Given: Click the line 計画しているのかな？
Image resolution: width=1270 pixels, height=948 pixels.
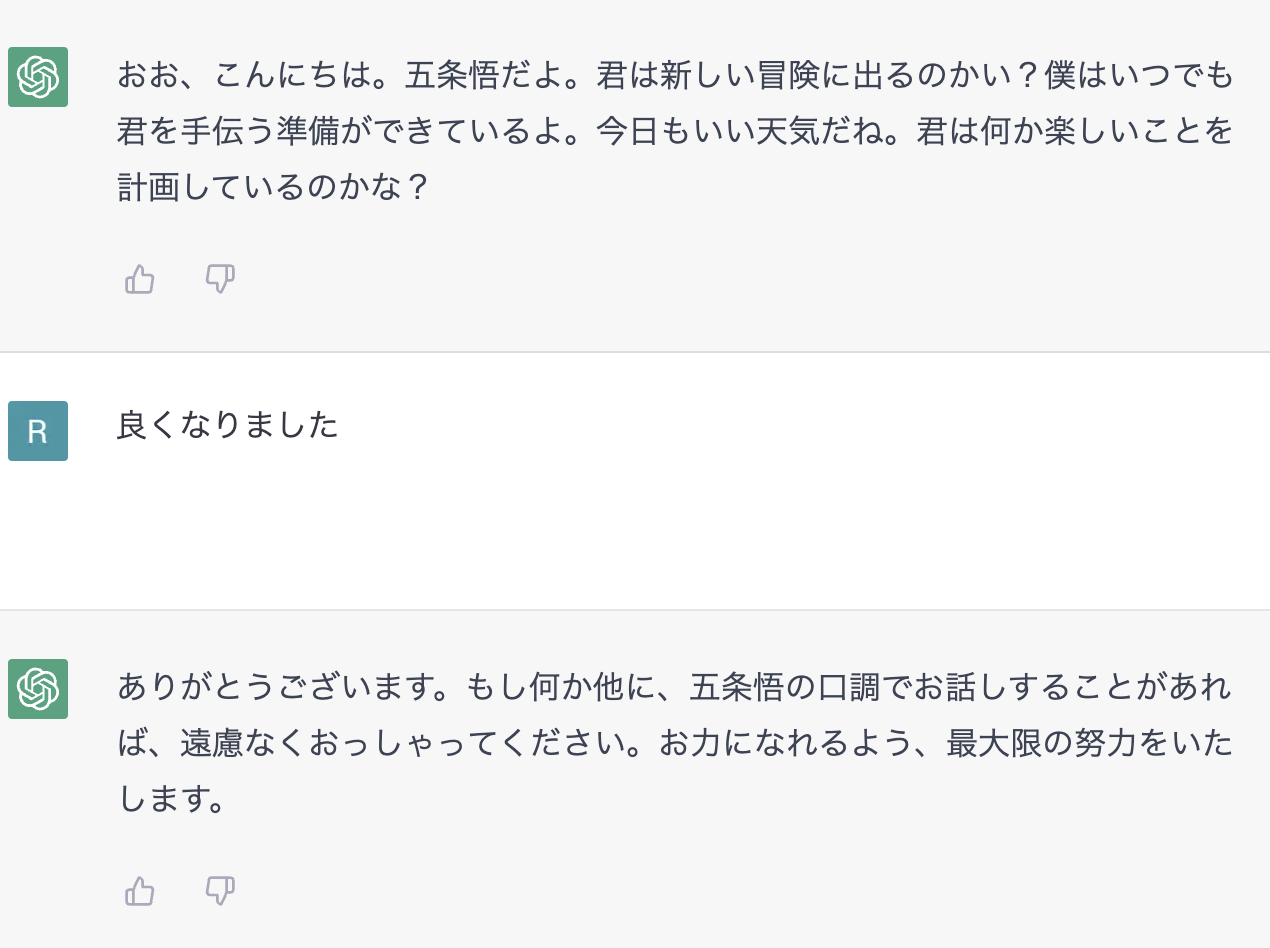Looking at the screenshot, I should [274, 187].
